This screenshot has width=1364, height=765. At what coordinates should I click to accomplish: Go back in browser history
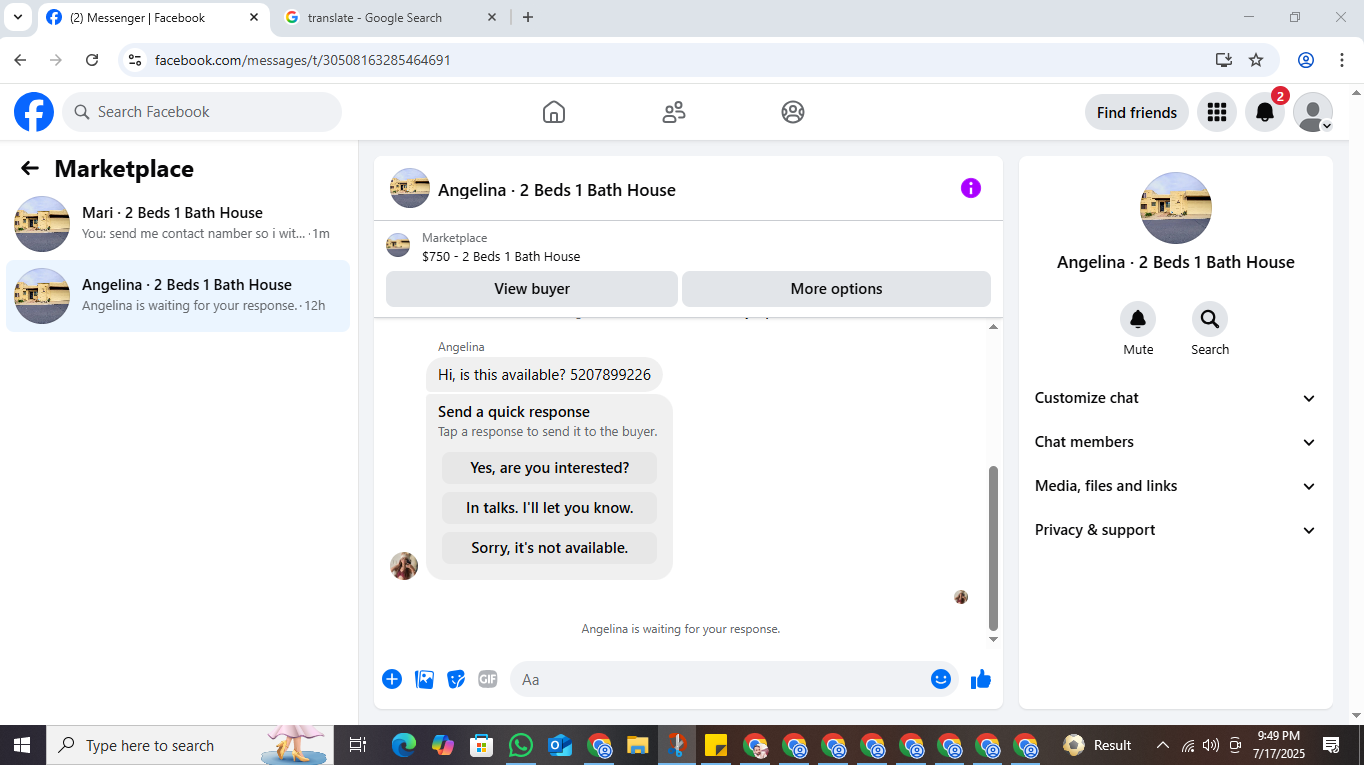[x=20, y=60]
